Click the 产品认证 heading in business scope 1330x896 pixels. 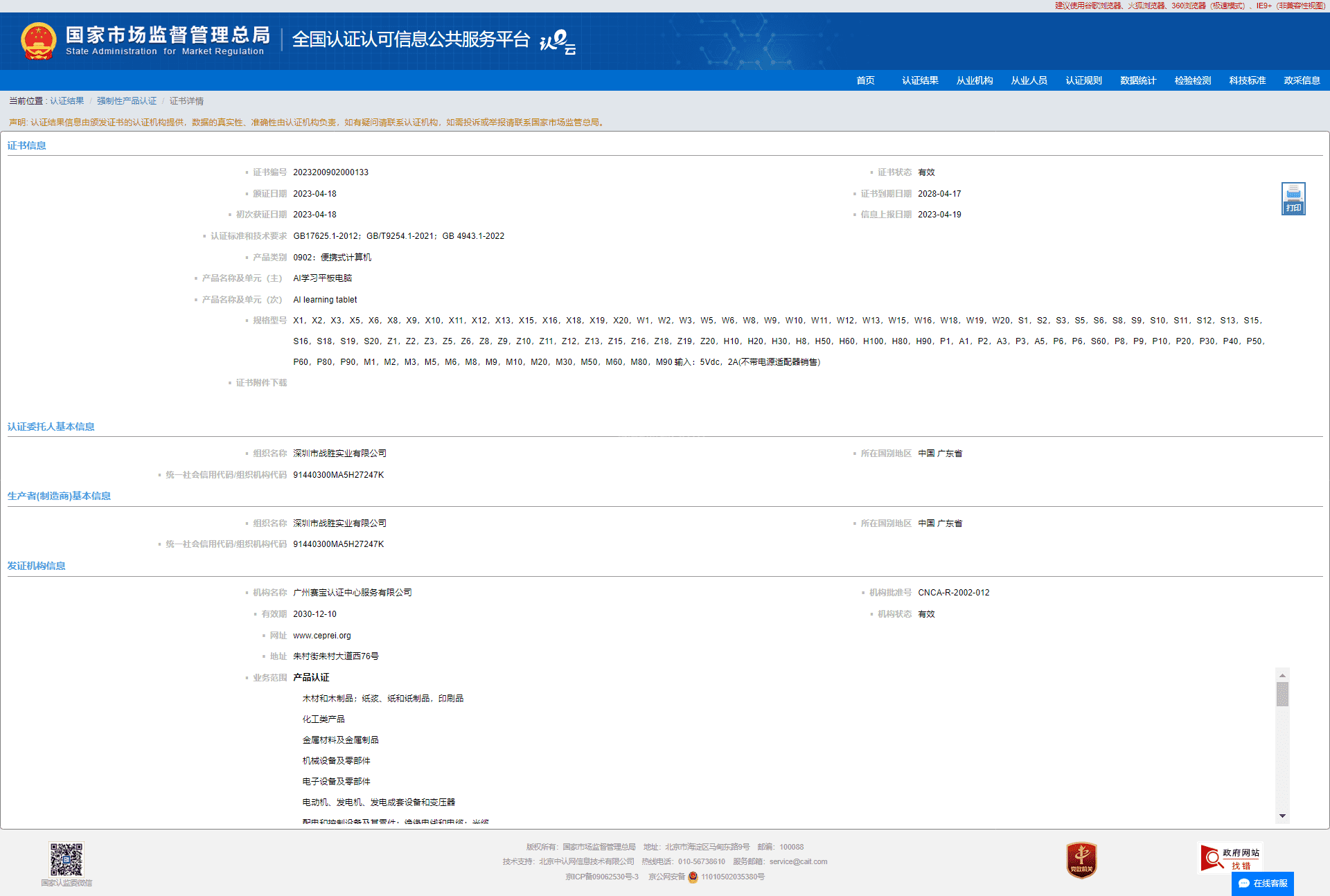click(x=311, y=677)
